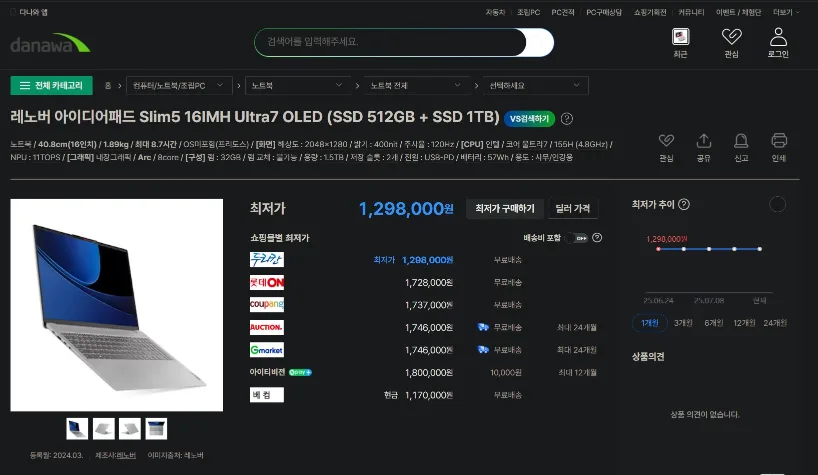
Task: Click the VS검색하기 button
Action: [x=529, y=119]
